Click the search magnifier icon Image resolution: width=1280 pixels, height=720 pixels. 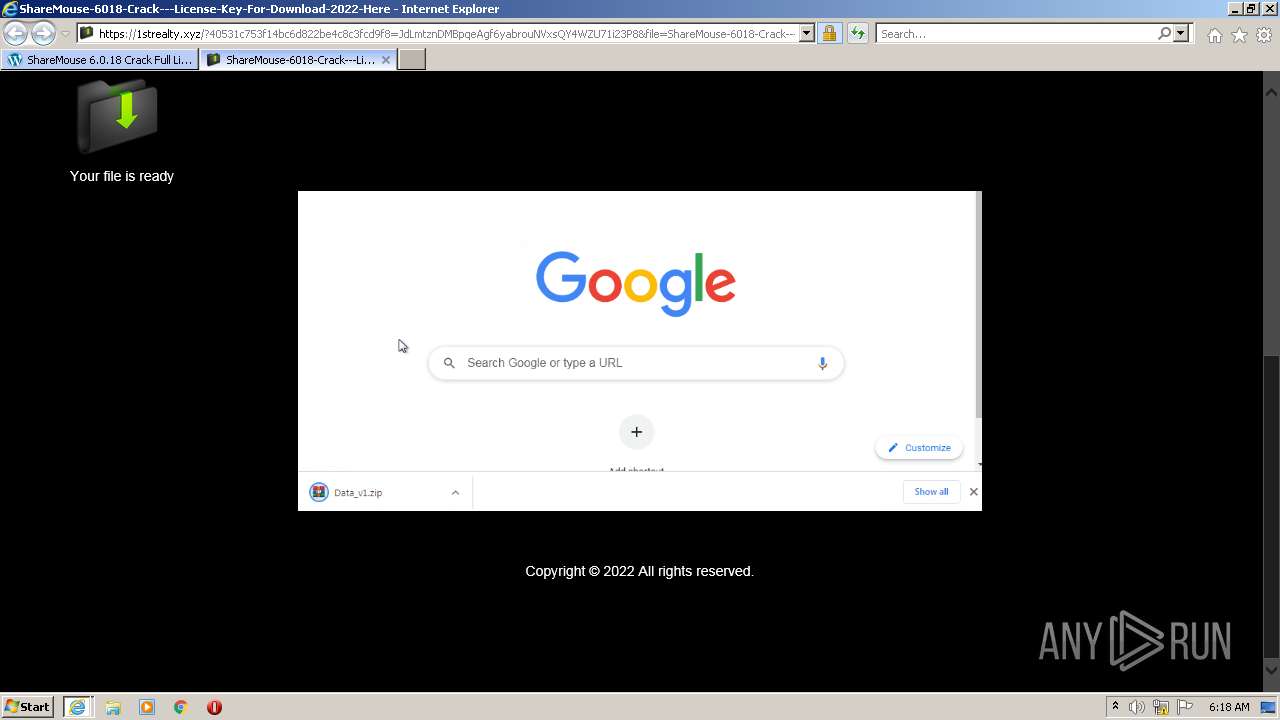[x=1164, y=33]
